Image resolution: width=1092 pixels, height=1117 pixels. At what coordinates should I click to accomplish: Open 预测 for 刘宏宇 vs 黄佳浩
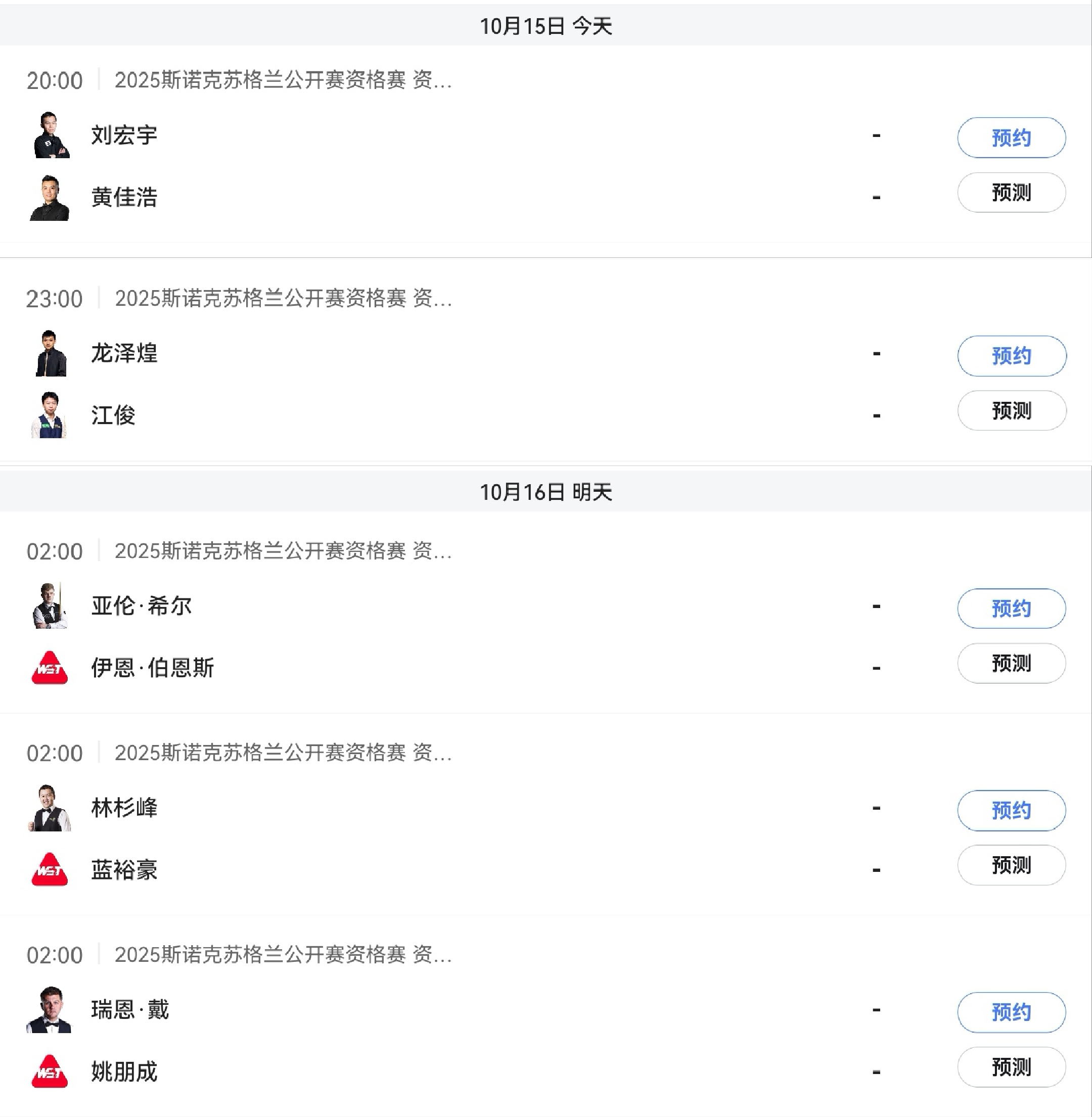pos(1011,193)
